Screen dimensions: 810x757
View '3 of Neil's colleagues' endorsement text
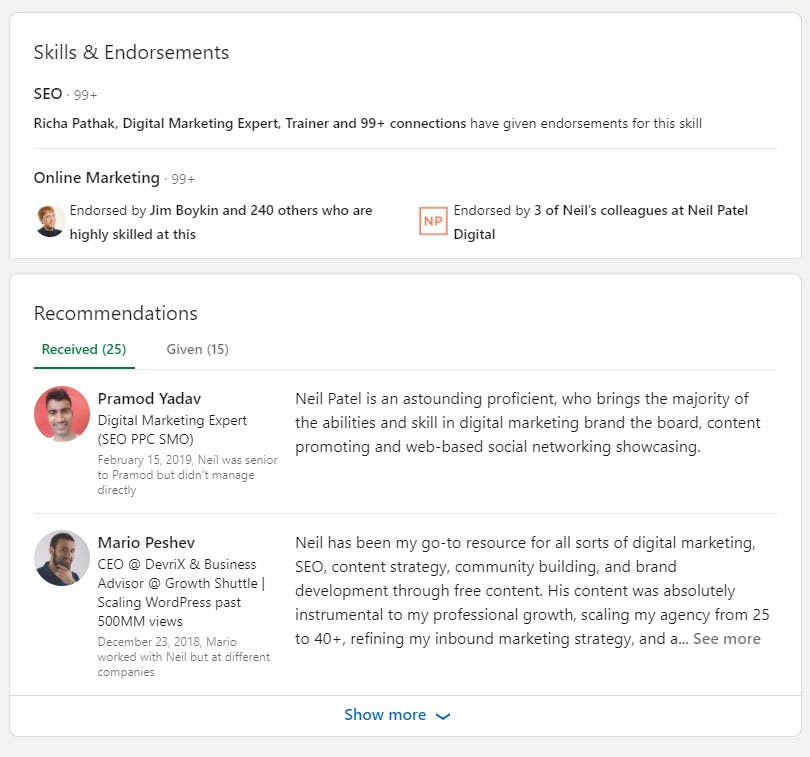[600, 222]
